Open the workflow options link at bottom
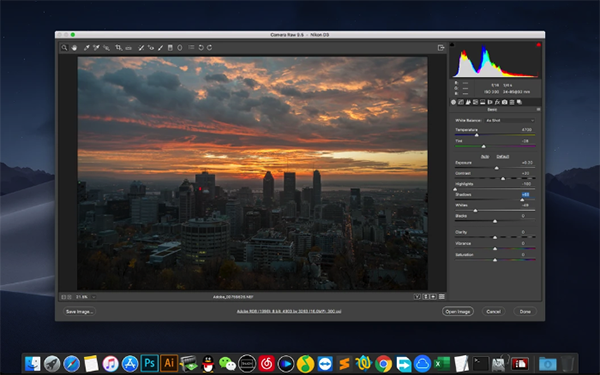 coord(289,311)
